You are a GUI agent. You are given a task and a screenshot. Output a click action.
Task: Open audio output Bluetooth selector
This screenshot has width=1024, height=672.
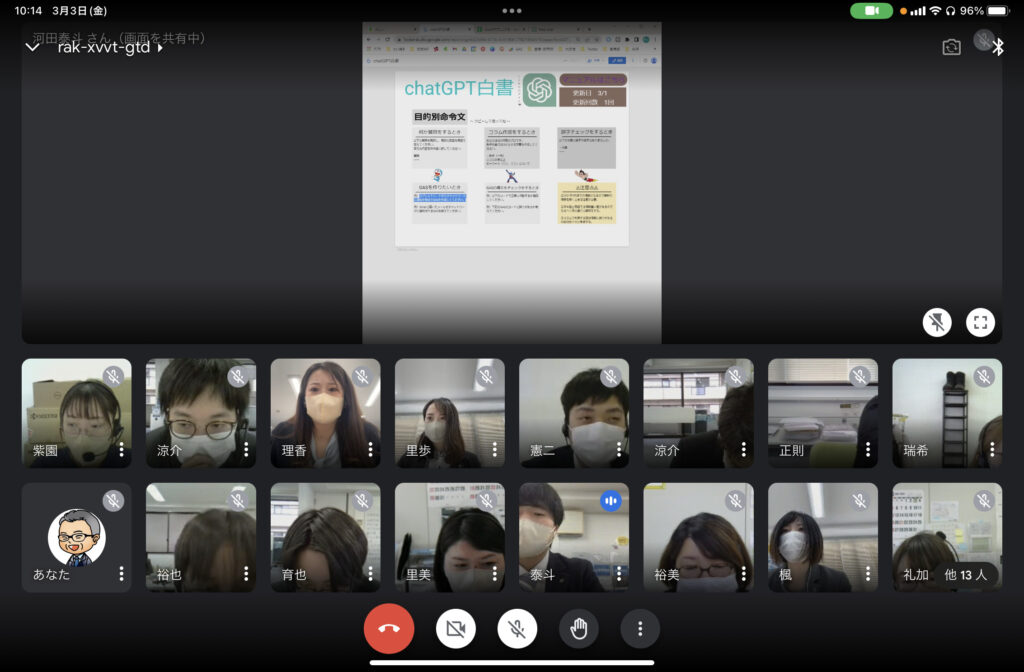click(x=997, y=47)
